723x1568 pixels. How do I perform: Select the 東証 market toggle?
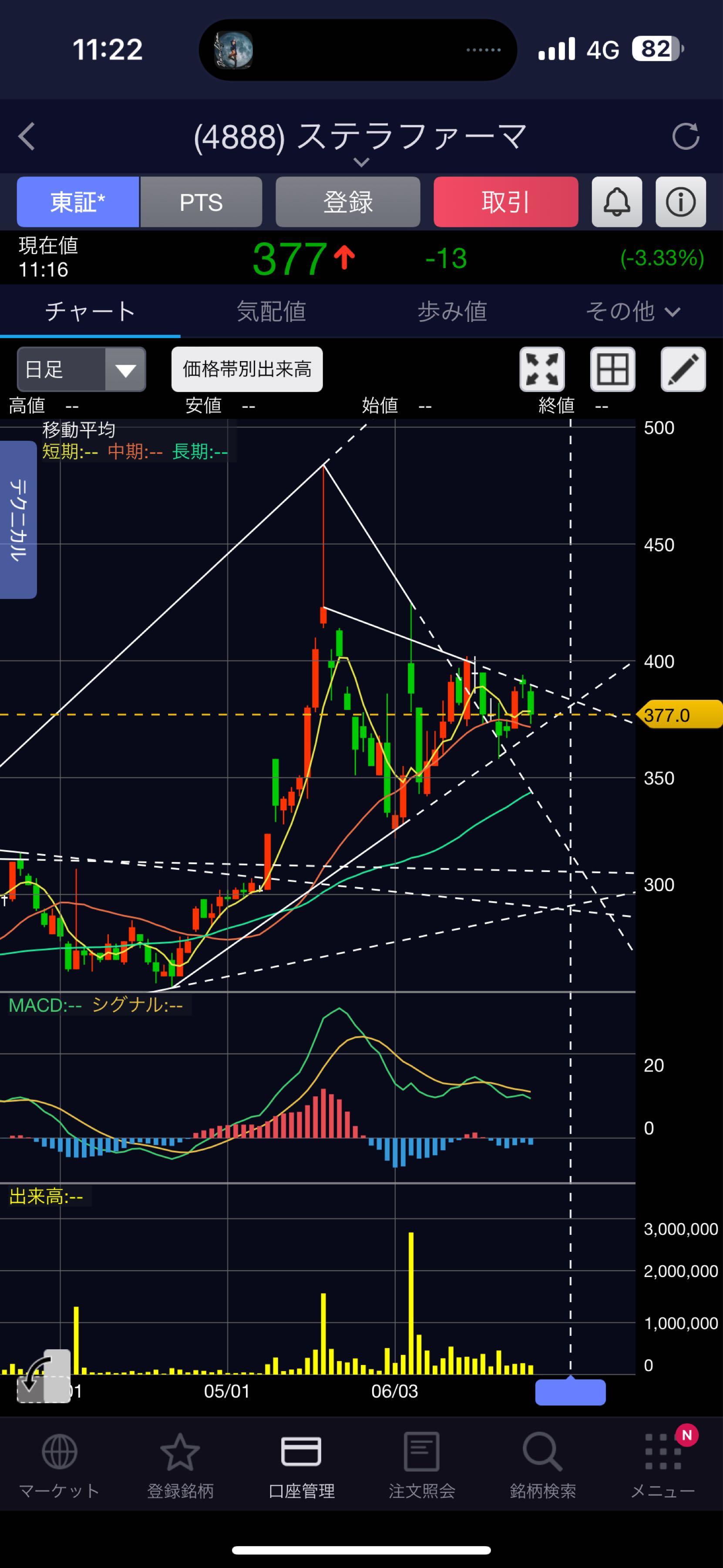point(78,202)
